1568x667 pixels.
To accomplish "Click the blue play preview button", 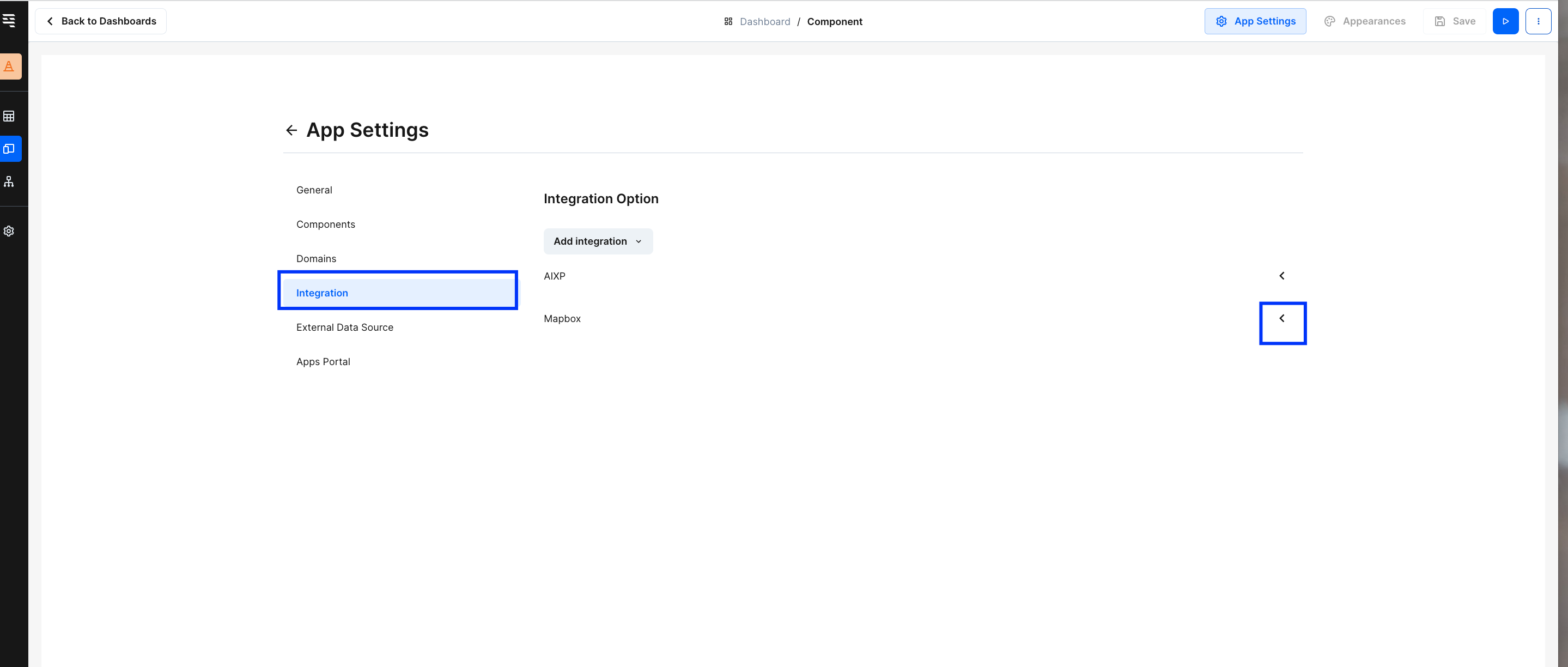I will [x=1505, y=21].
